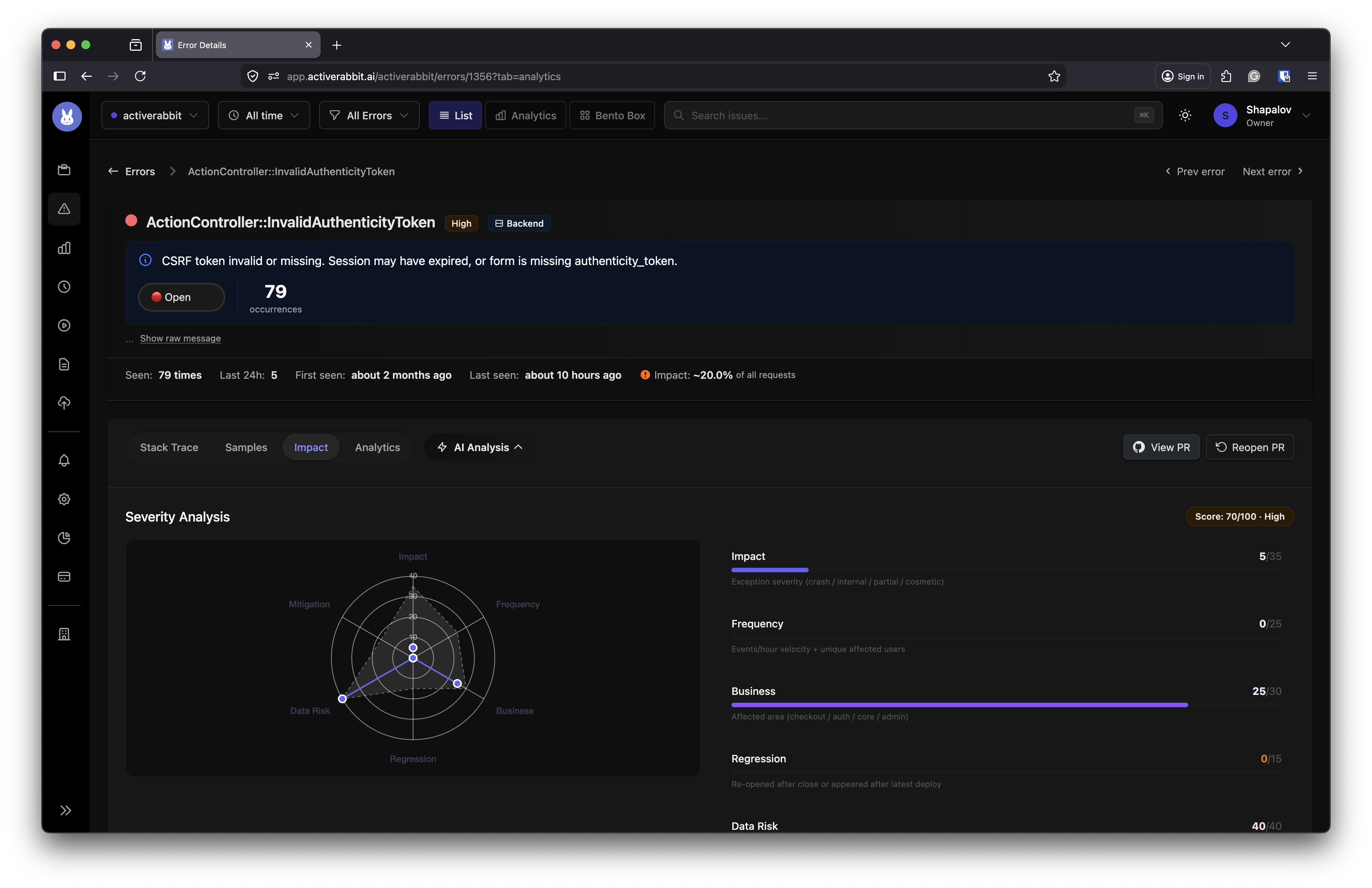1372x888 pixels.
Task: Select the Impact tab
Action: [311, 447]
